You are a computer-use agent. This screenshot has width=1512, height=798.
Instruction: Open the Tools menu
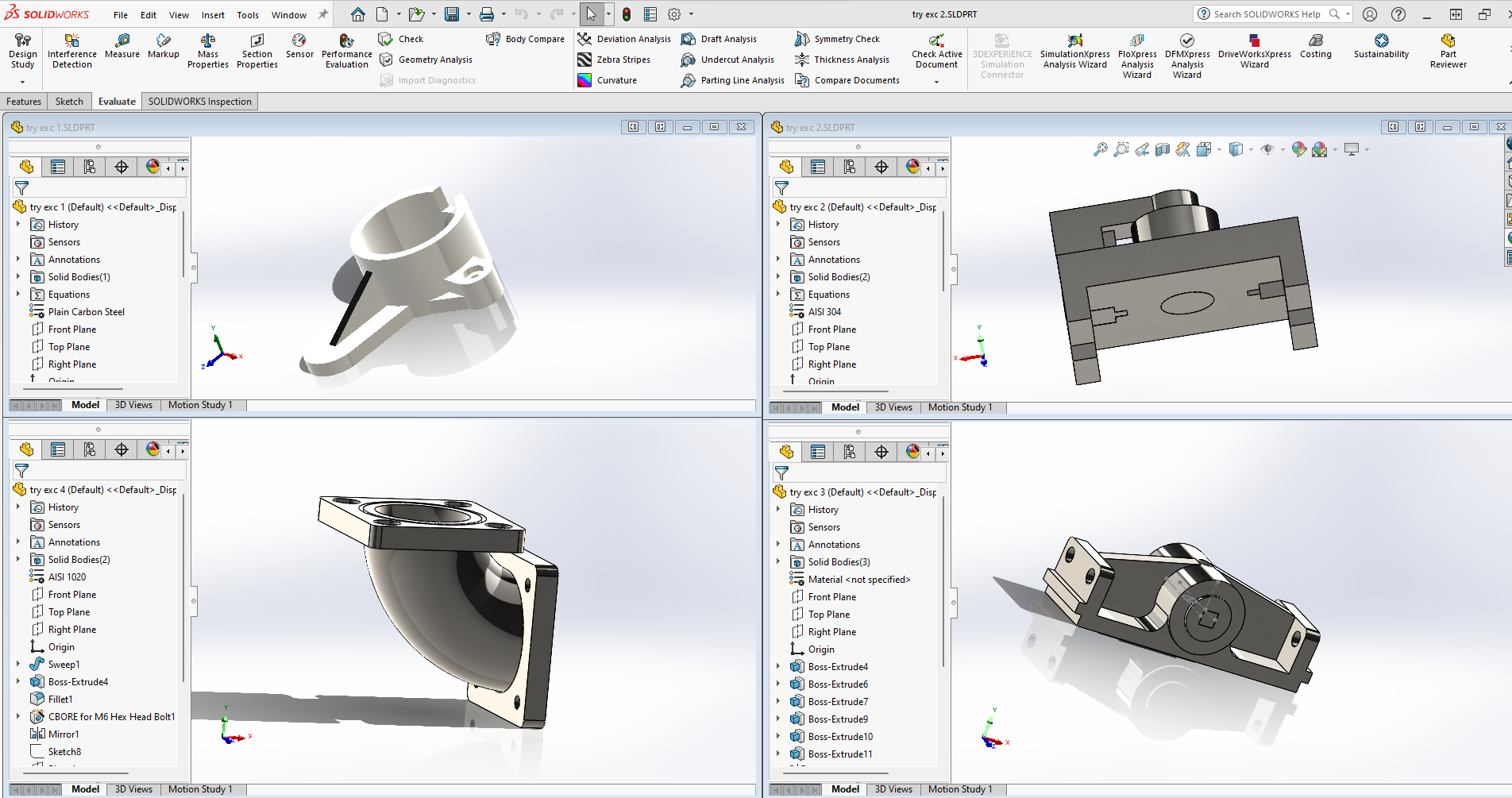(x=248, y=15)
